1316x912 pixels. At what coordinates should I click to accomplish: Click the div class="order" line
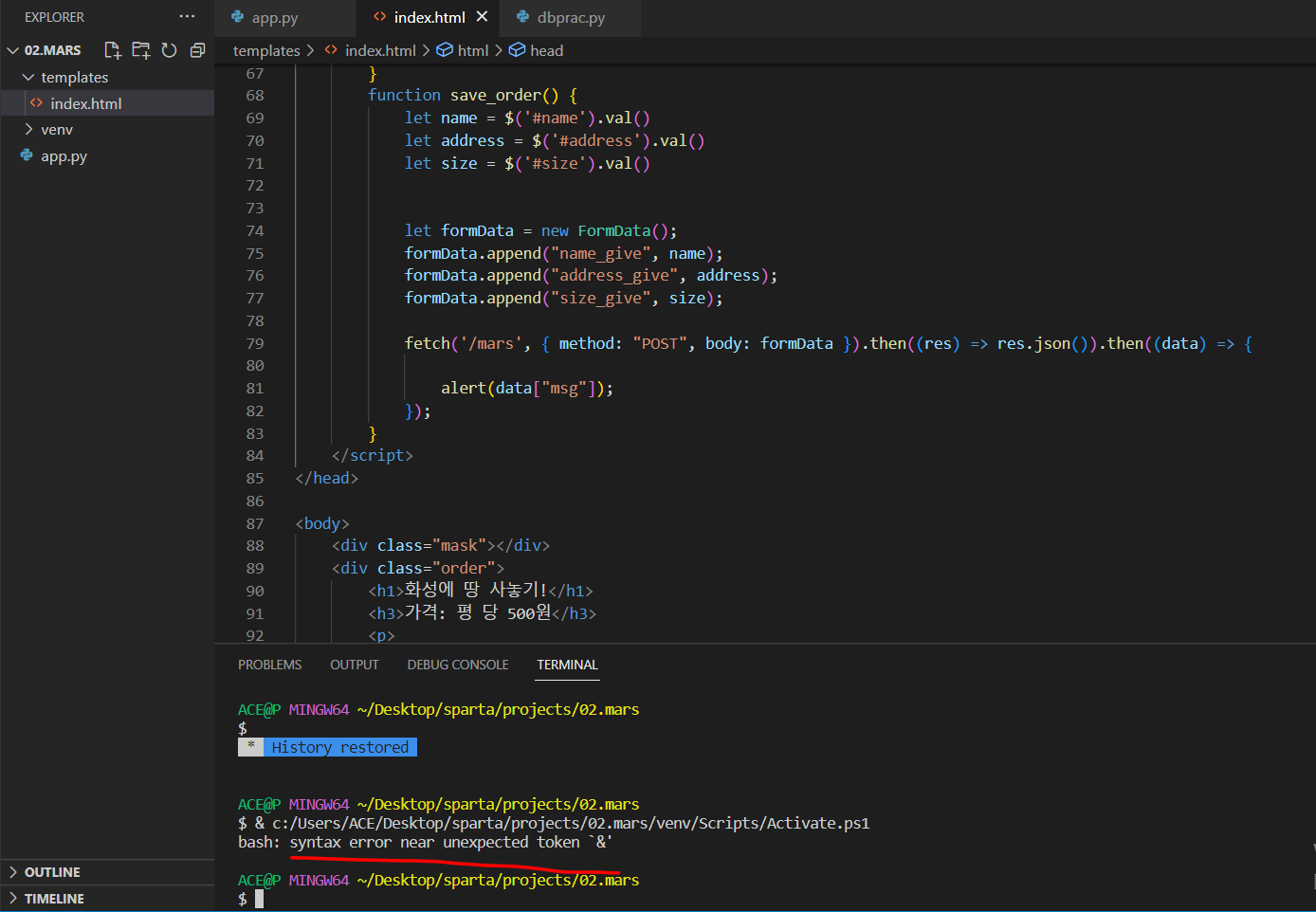(x=418, y=569)
